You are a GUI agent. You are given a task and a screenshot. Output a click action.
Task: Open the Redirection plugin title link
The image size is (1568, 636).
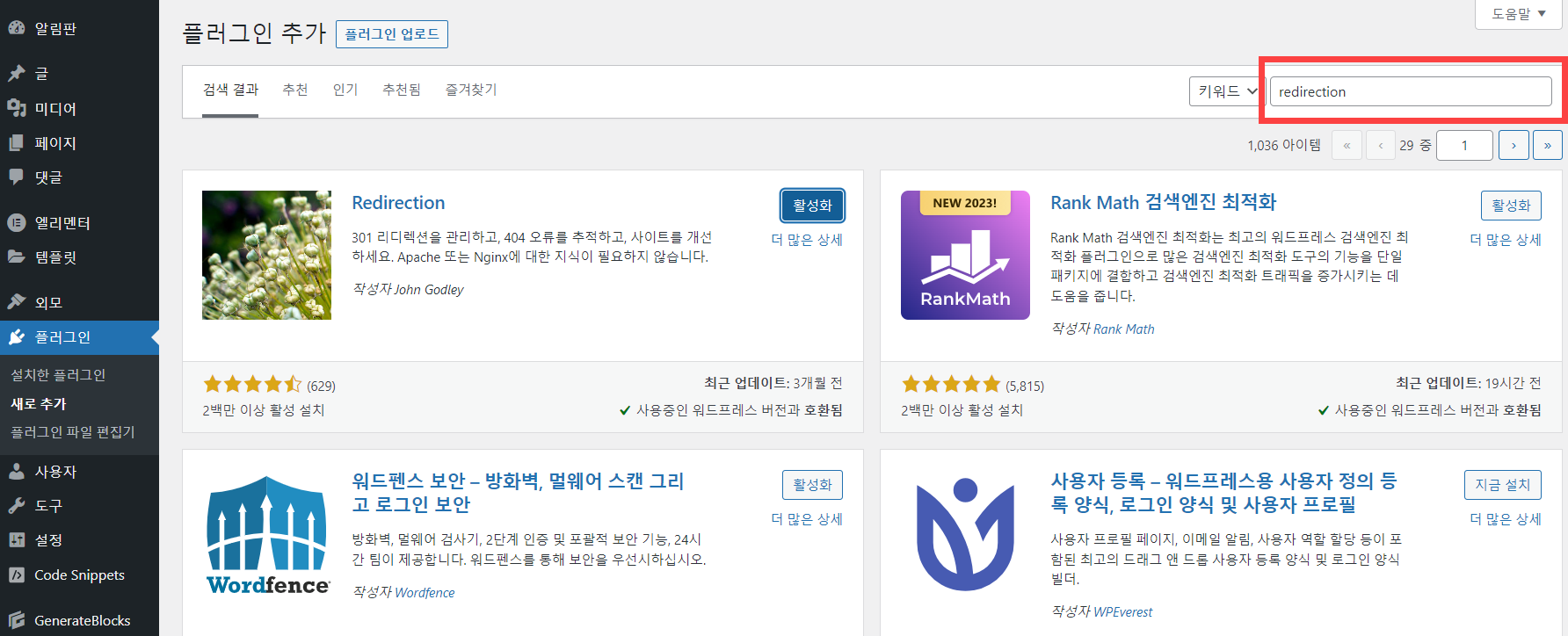pos(398,203)
